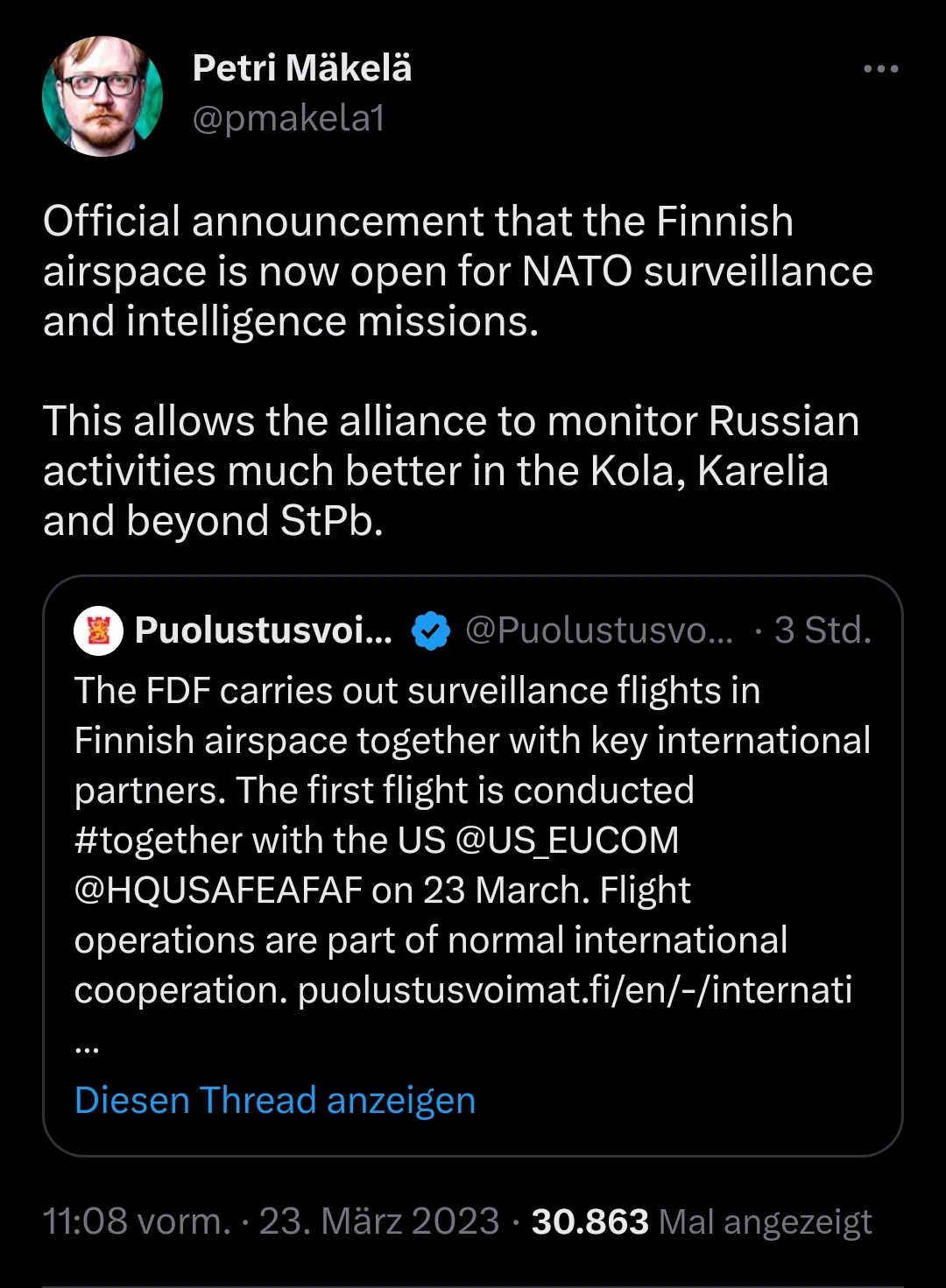Open the Puolustusvoi... account name
This screenshot has height=1288, width=946.
coord(264,630)
